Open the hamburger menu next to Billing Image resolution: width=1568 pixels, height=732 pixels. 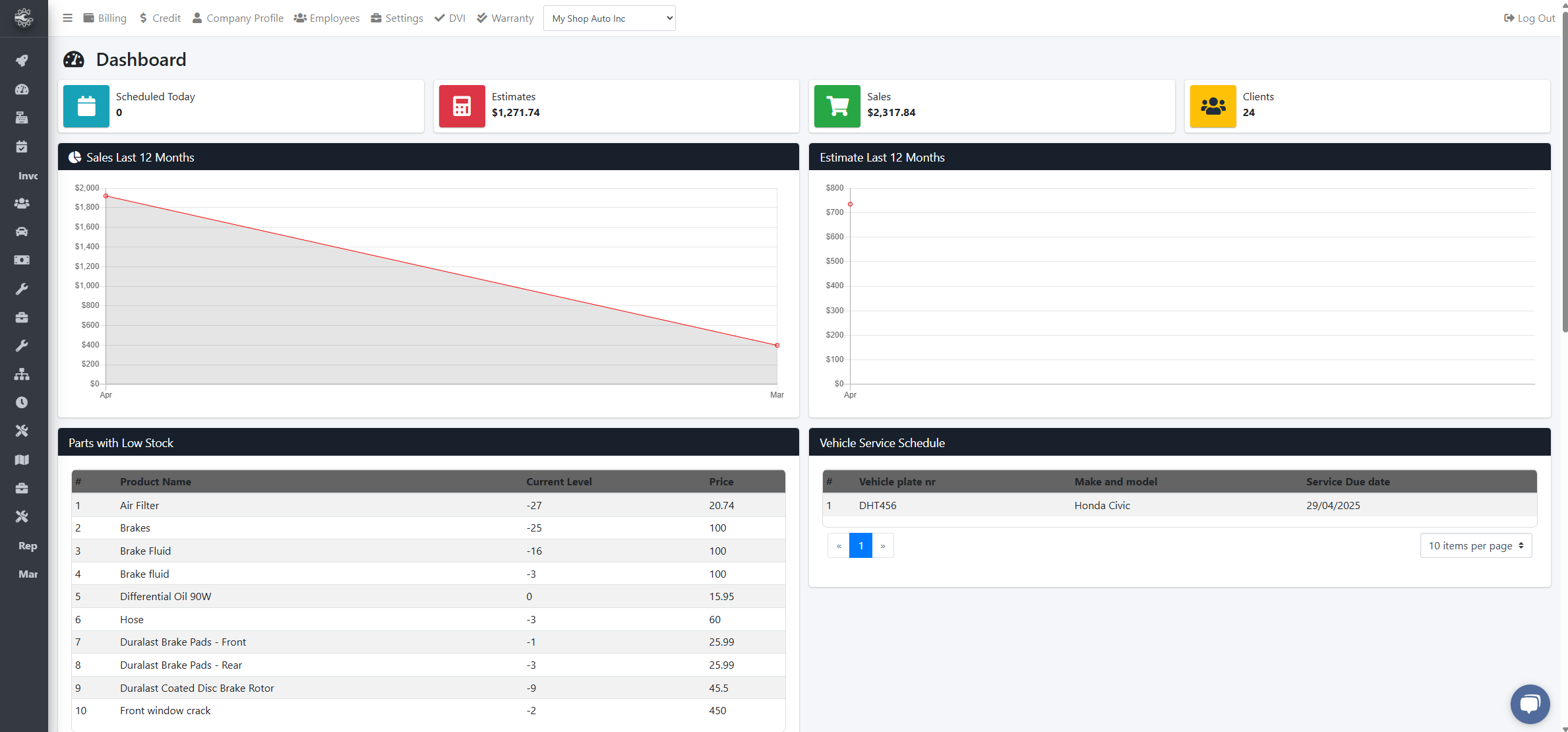[x=67, y=18]
